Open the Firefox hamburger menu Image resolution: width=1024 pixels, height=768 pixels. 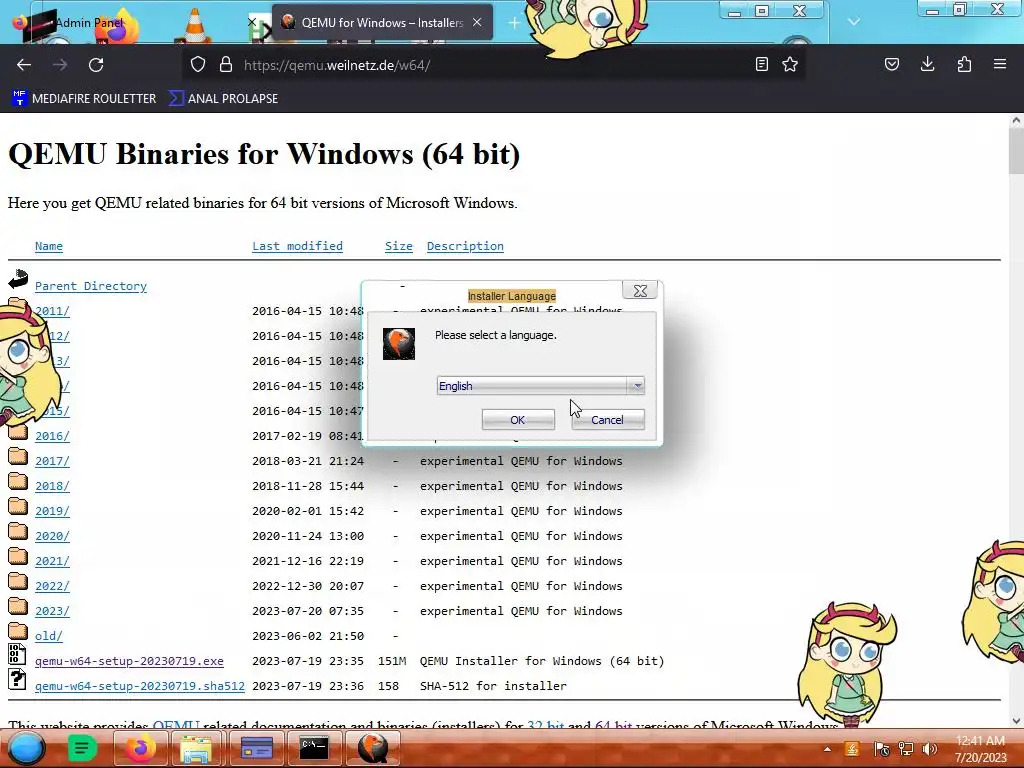pyautogui.click(x=1000, y=64)
